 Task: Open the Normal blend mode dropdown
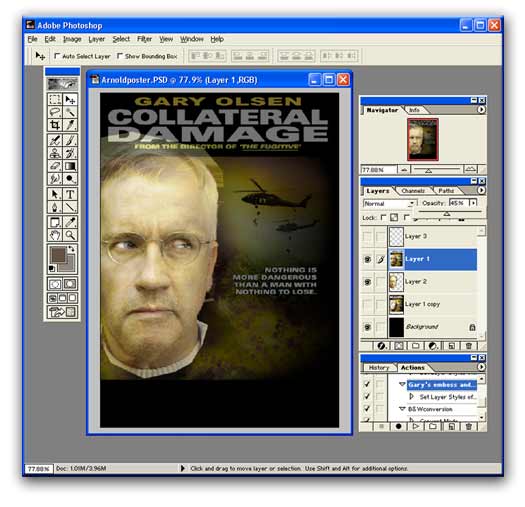point(389,203)
